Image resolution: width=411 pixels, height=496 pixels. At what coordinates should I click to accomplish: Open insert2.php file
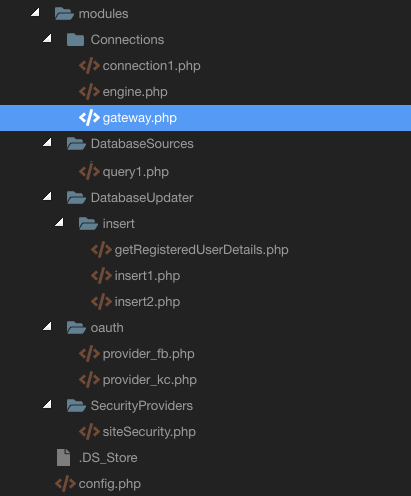(147, 302)
